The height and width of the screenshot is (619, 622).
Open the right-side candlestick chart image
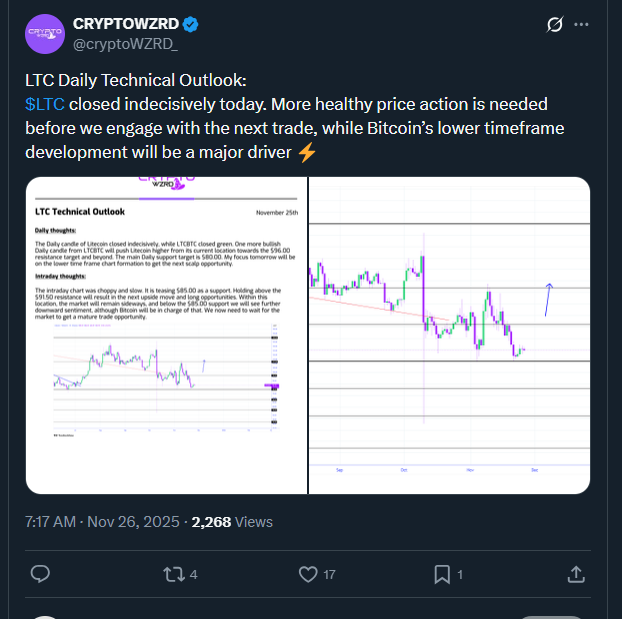[449, 335]
